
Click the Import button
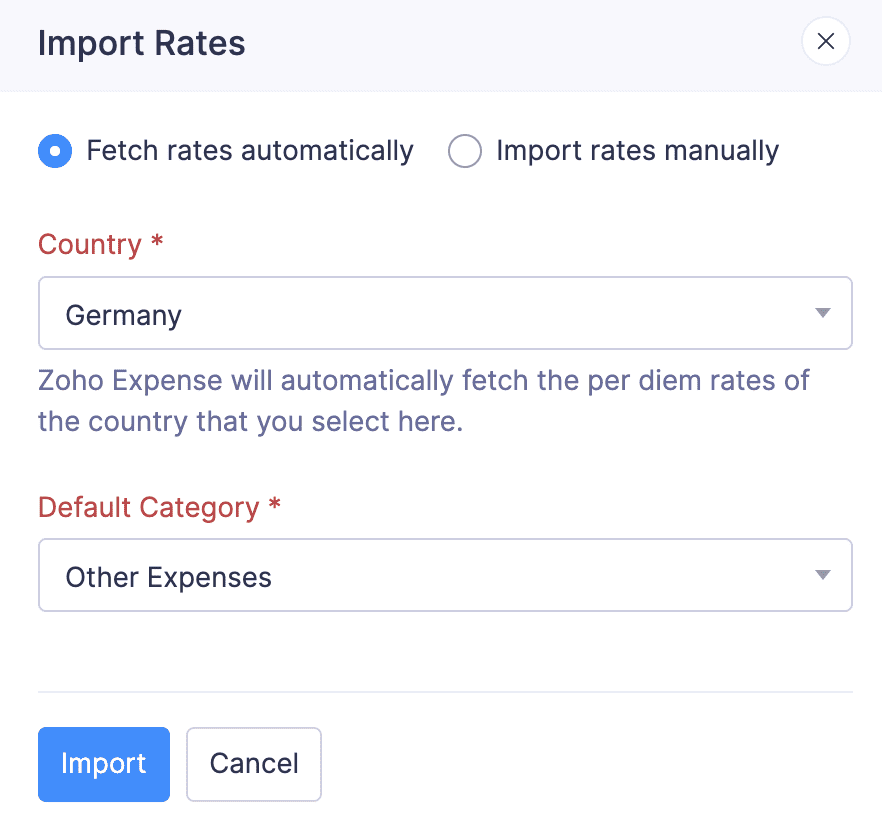(103, 764)
